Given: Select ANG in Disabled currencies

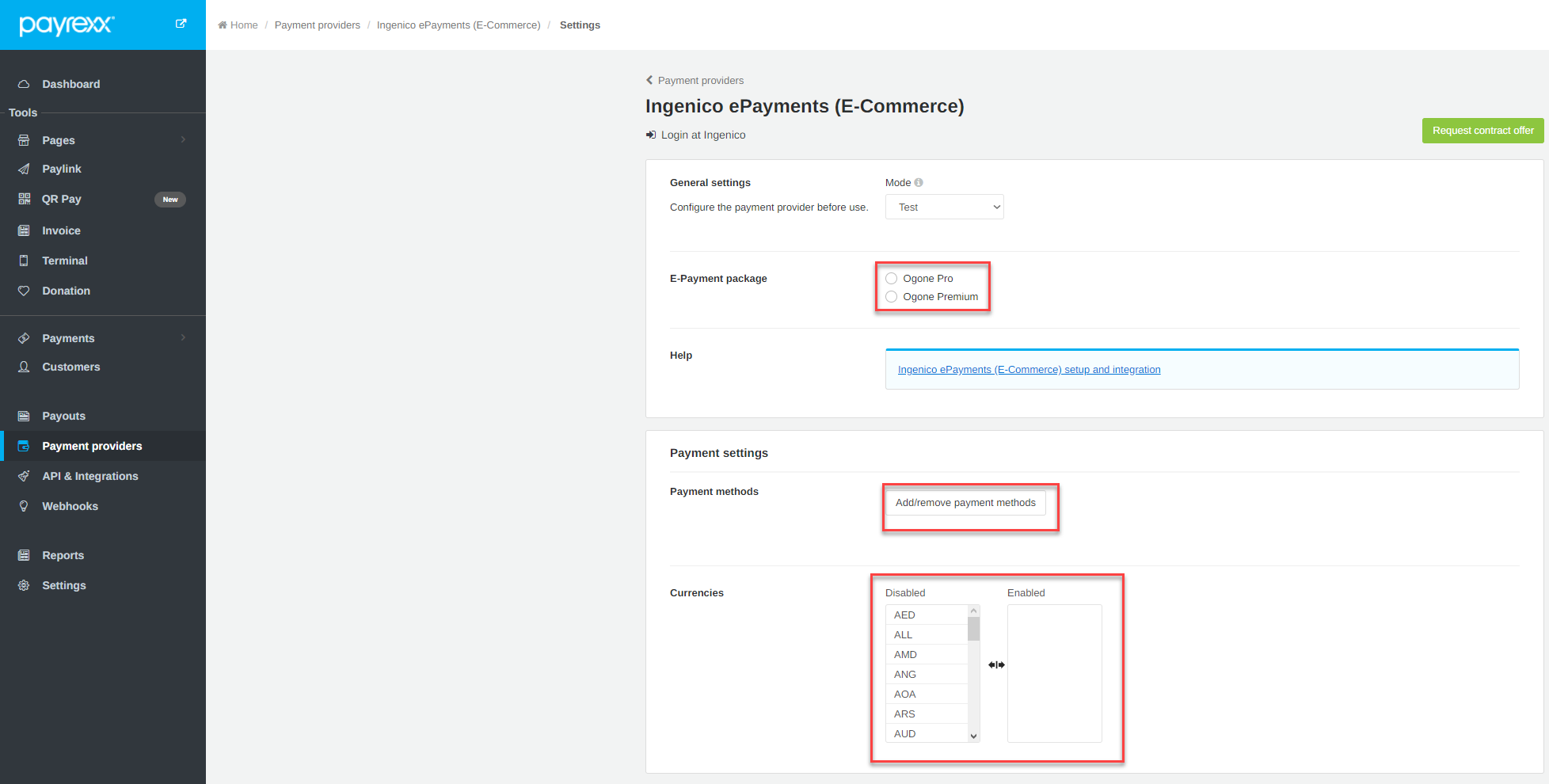Looking at the screenshot, I should (x=927, y=674).
